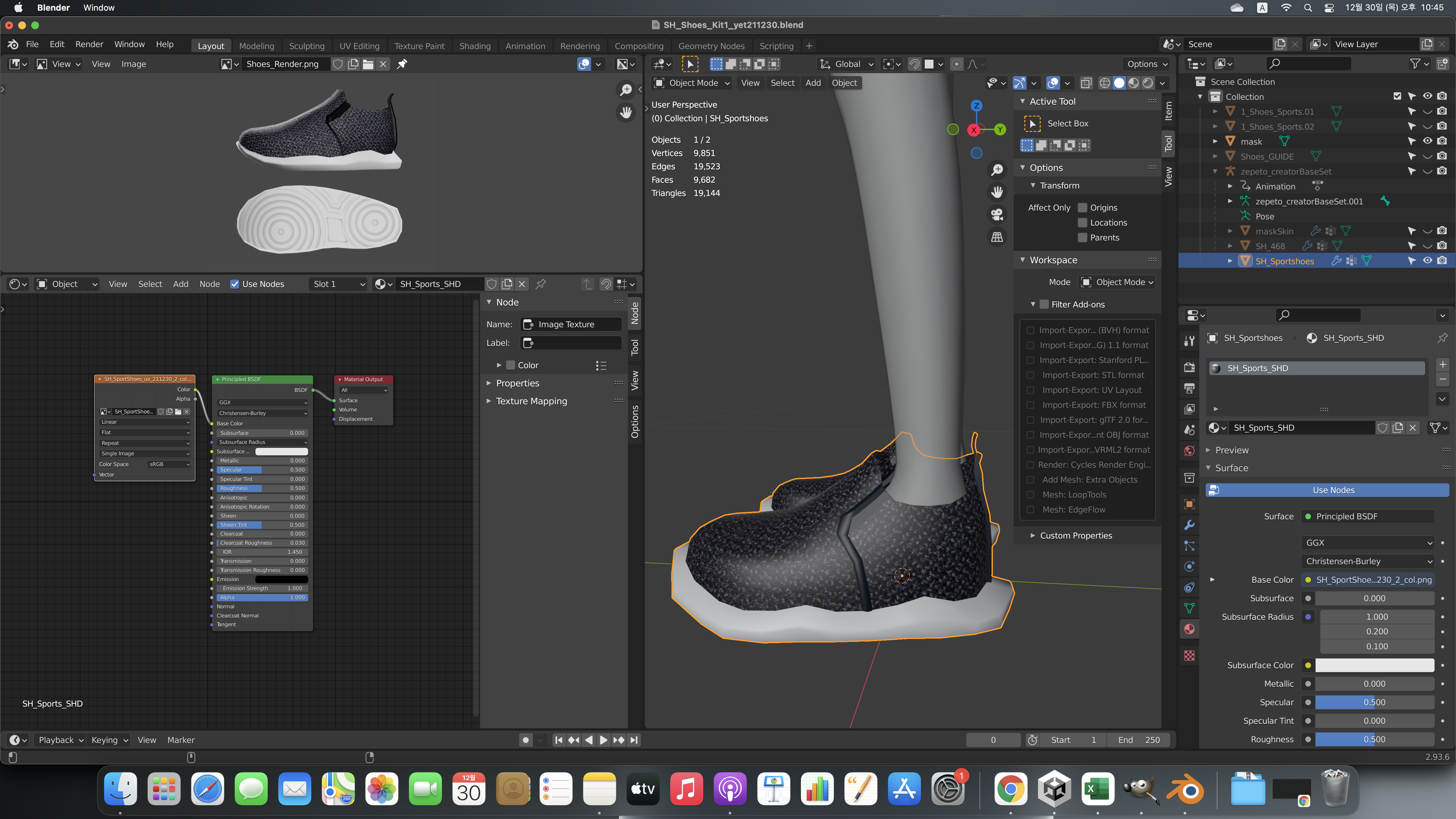Open the Object Mode dropdown in the viewport header
The width and height of the screenshot is (1456, 819).
tap(692, 83)
